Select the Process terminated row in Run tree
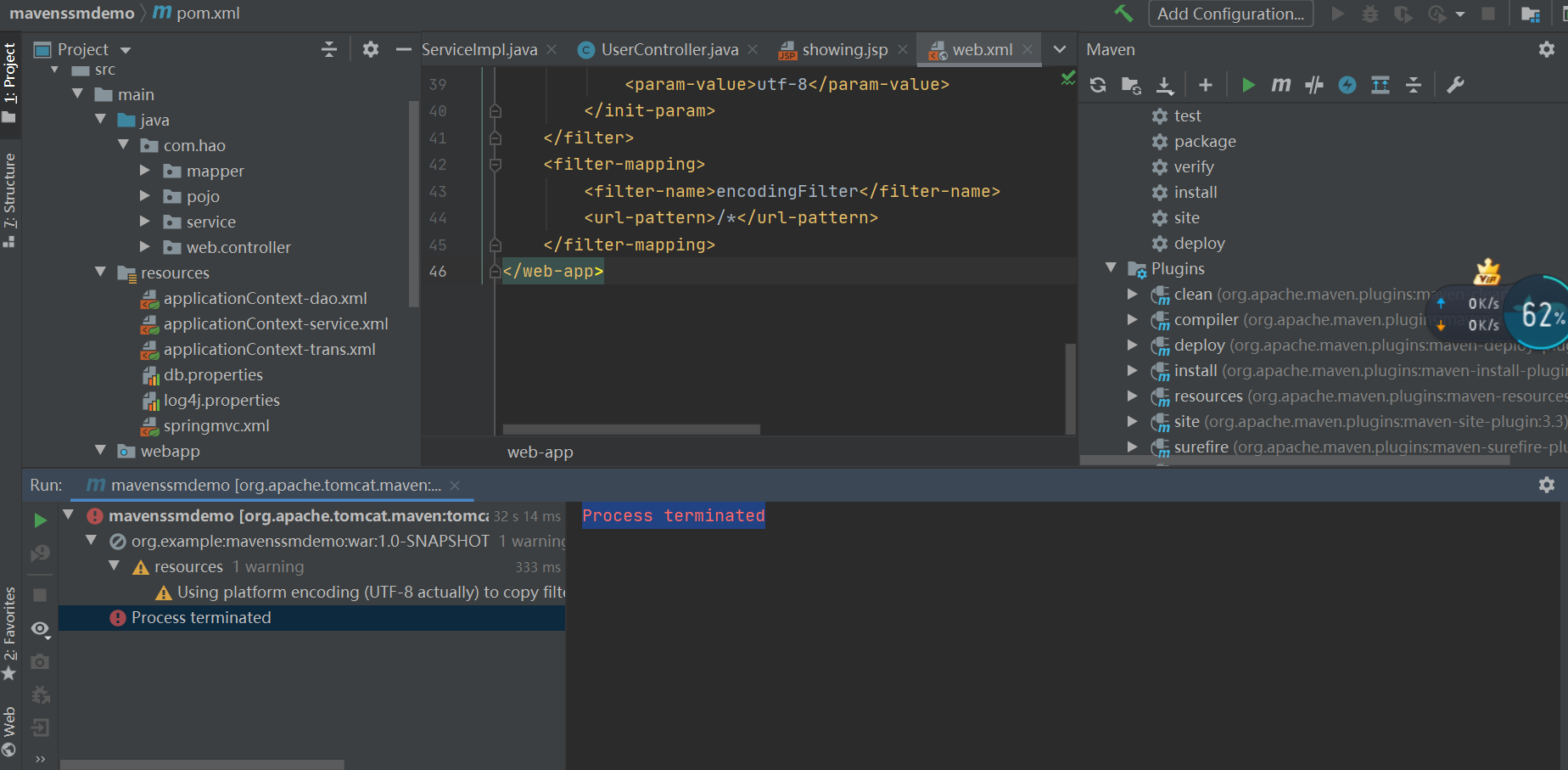 [x=311, y=617]
